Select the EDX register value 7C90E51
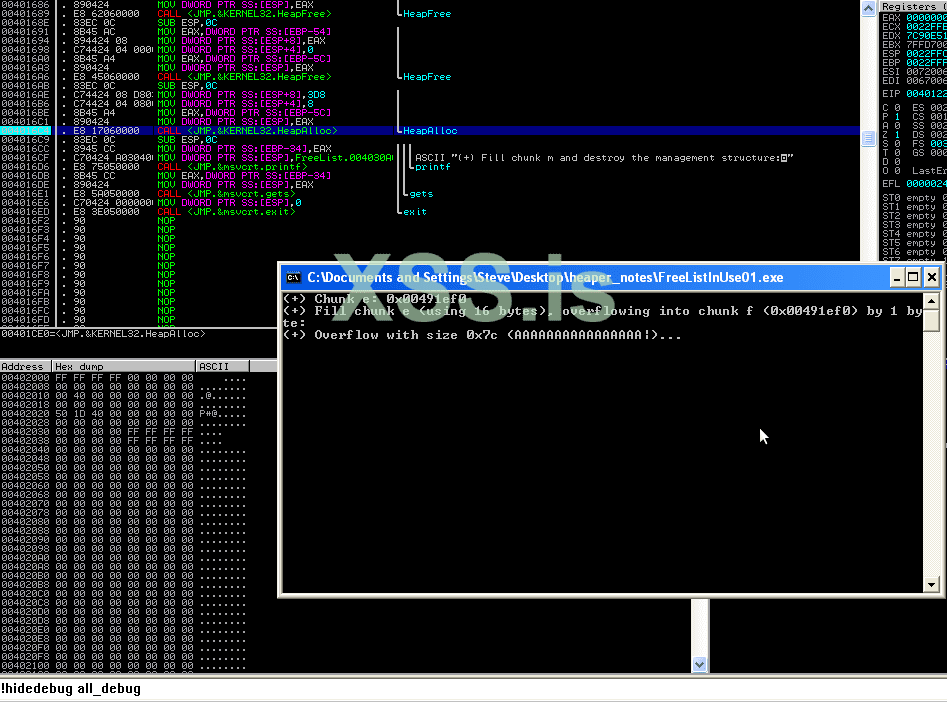This screenshot has width=947, height=702. [x=926, y=36]
